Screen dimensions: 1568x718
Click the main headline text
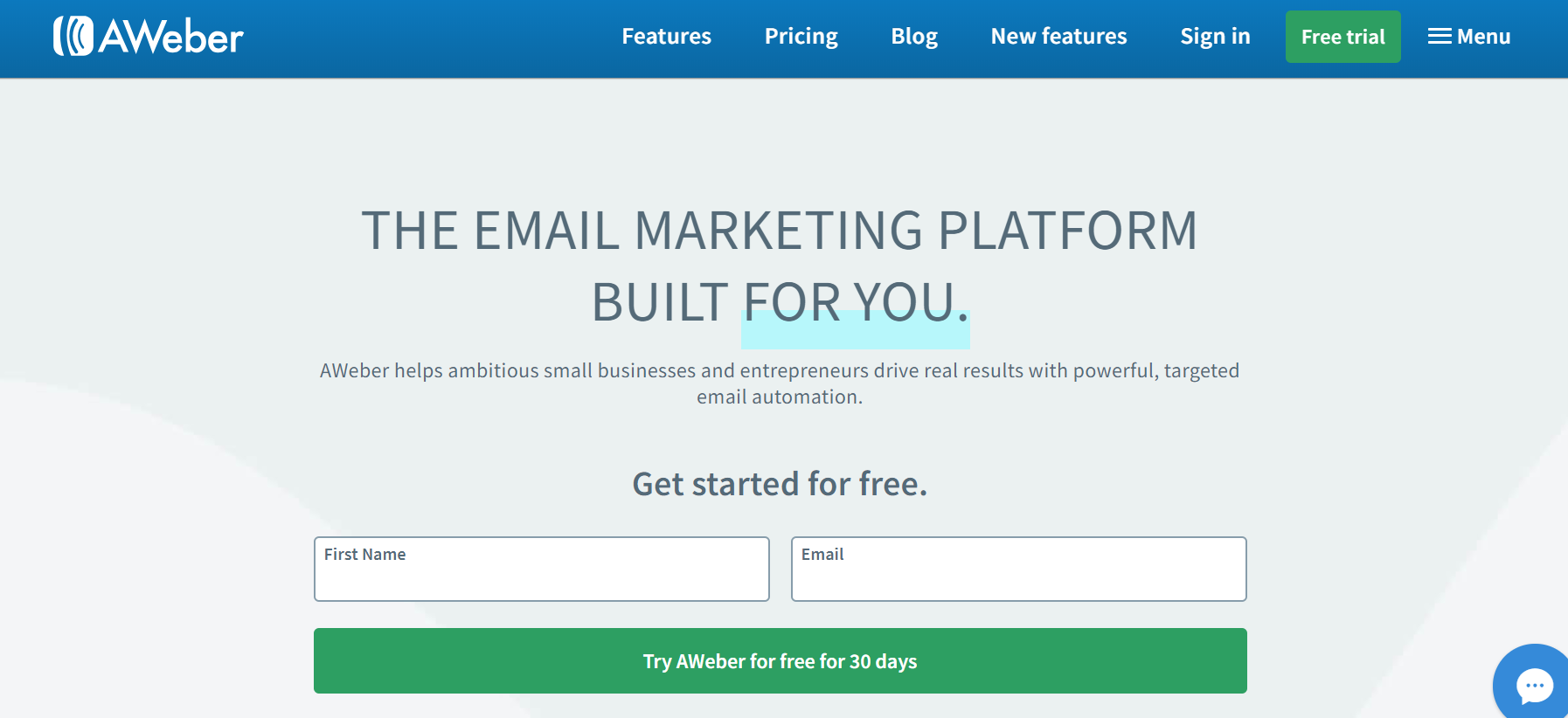[x=781, y=266]
